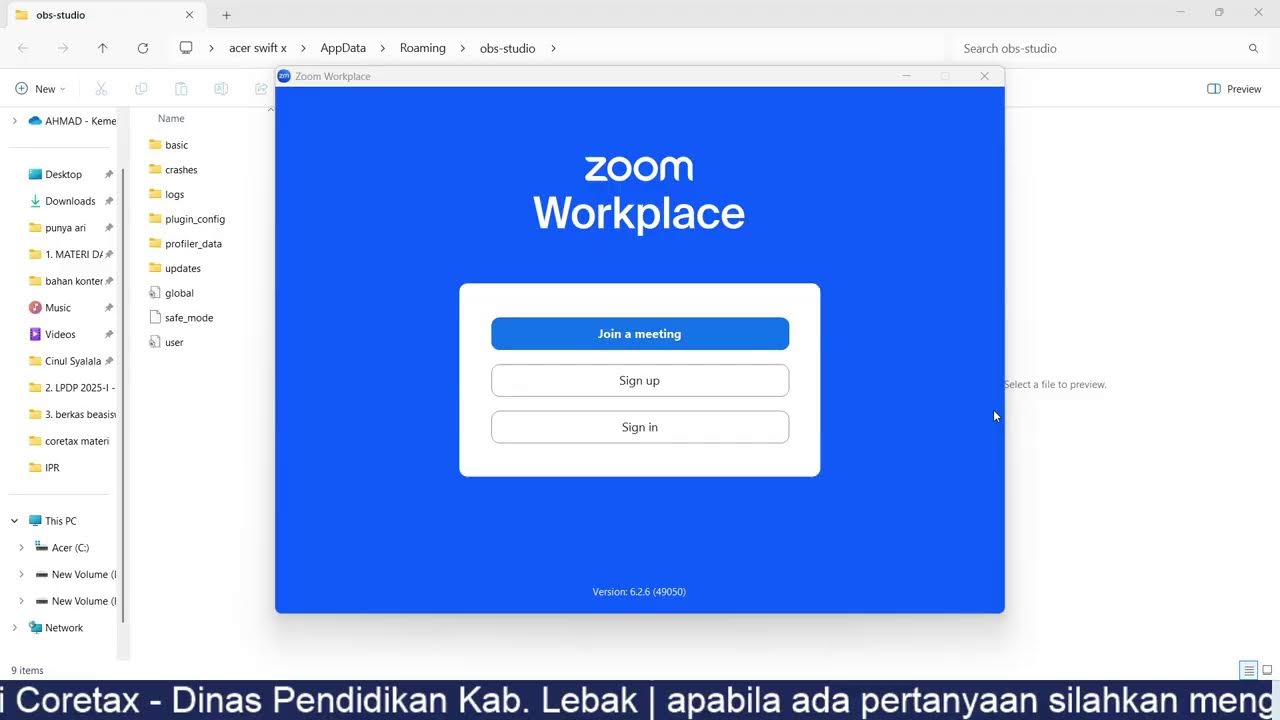Toggle the Preview pane button
The width and height of the screenshot is (1280, 720).
pyautogui.click(x=1234, y=89)
